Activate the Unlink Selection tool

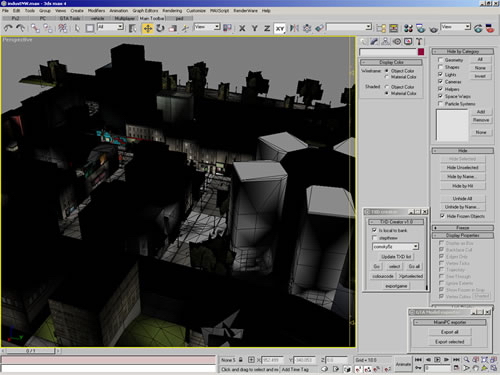click(x=48, y=28)
